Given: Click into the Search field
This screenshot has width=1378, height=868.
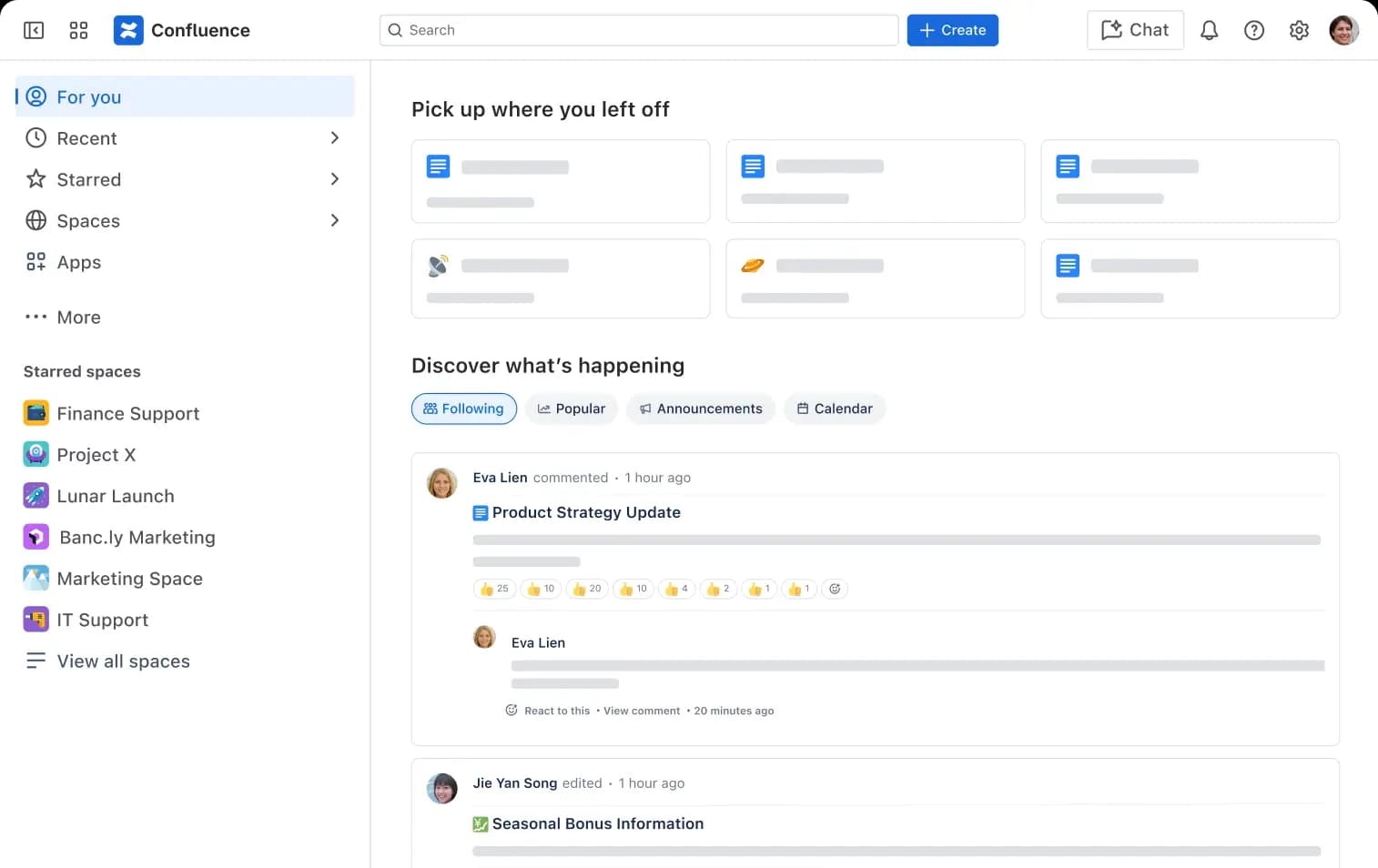Looking at the screenshot, I should pos(639,30).
